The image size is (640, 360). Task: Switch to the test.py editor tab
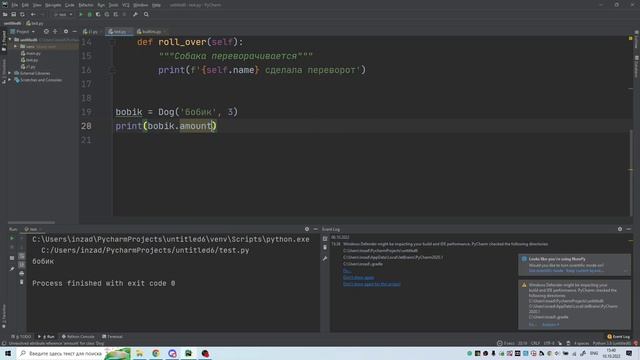[118, 31]
